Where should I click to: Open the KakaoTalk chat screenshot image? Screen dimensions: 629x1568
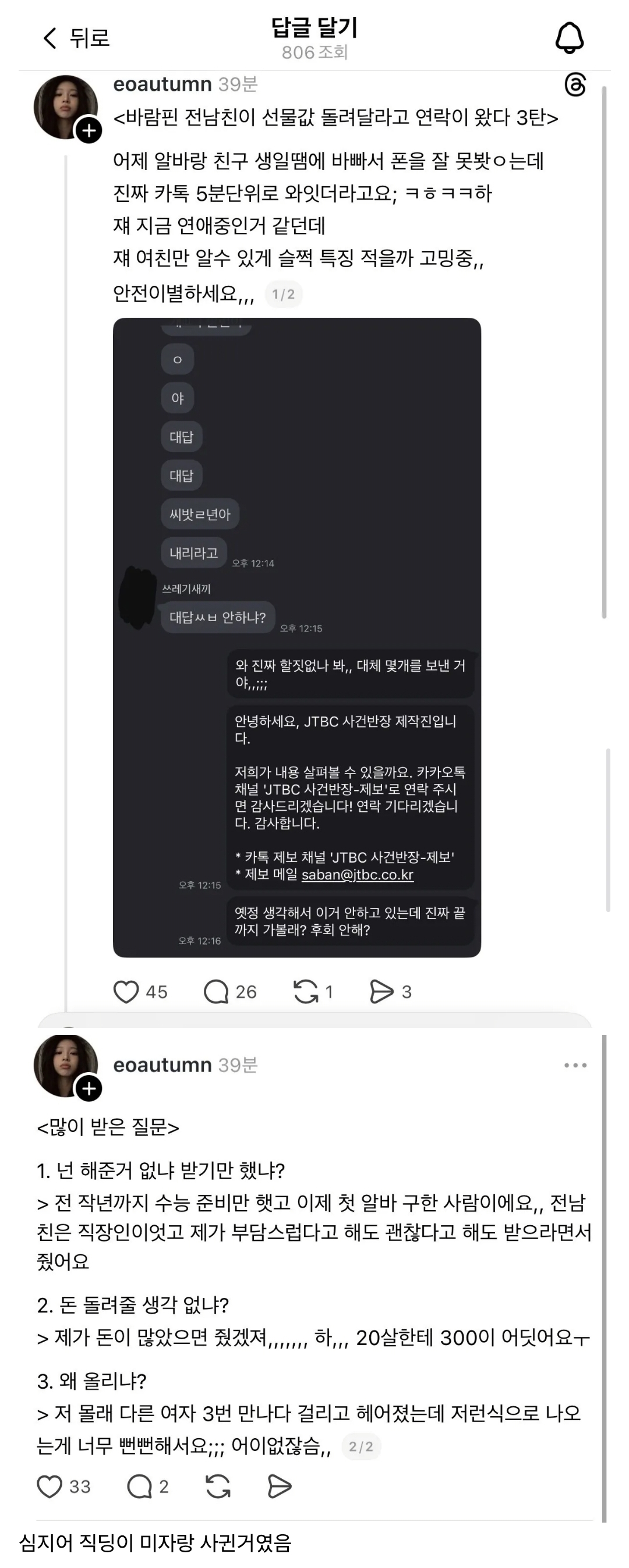(297, 637)
